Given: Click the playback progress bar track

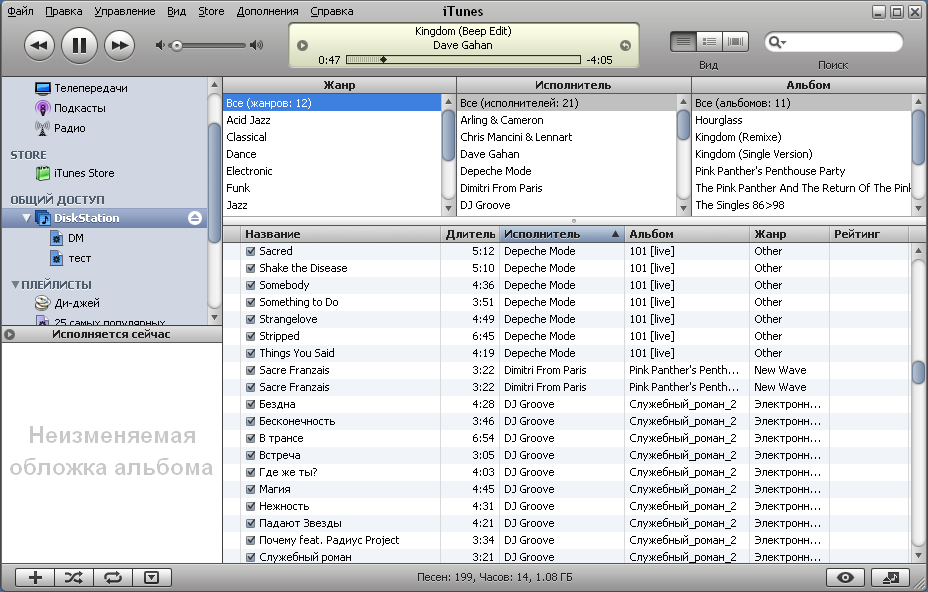Looking at the screenshot, I should (463, 60).
